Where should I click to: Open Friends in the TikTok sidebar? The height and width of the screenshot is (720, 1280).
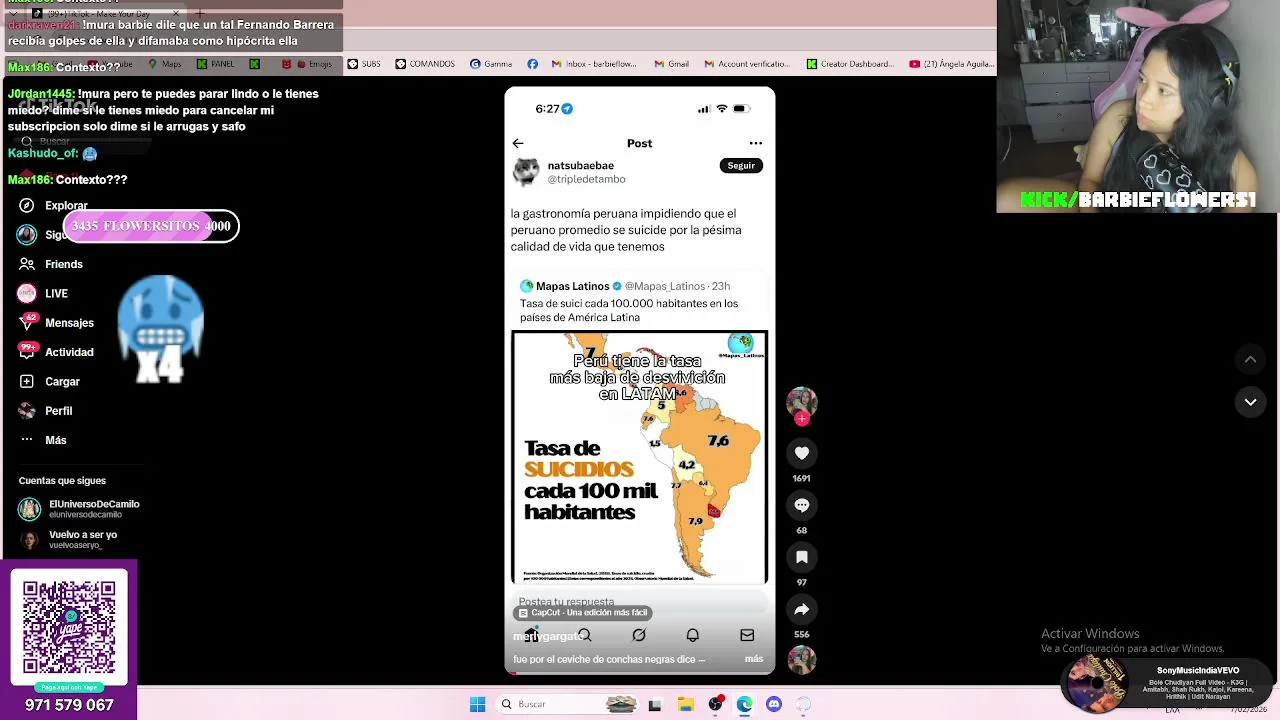click(x=64, y=264)
